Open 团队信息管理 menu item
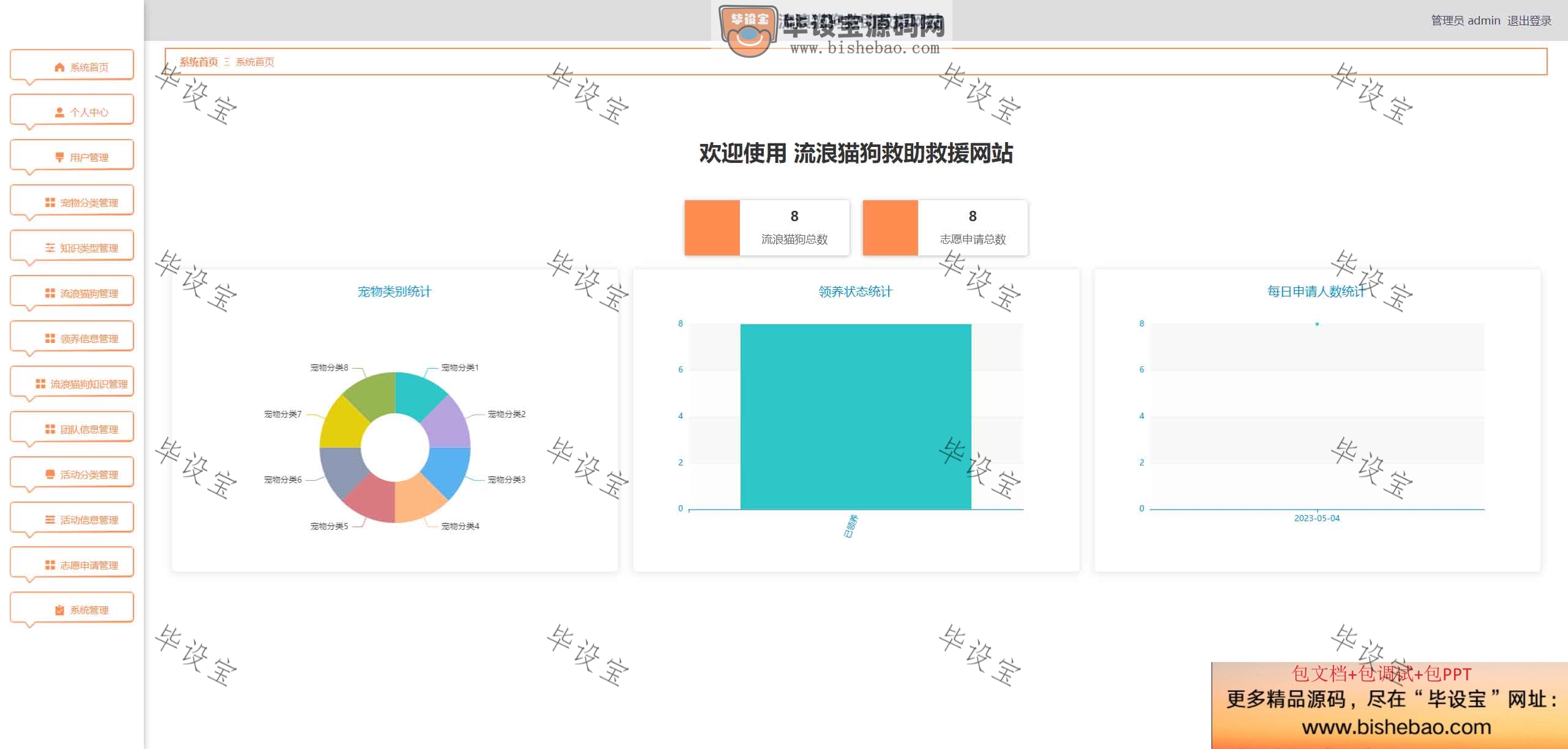This screenshot has width=1568, height=749. click(x=72, y=427)
